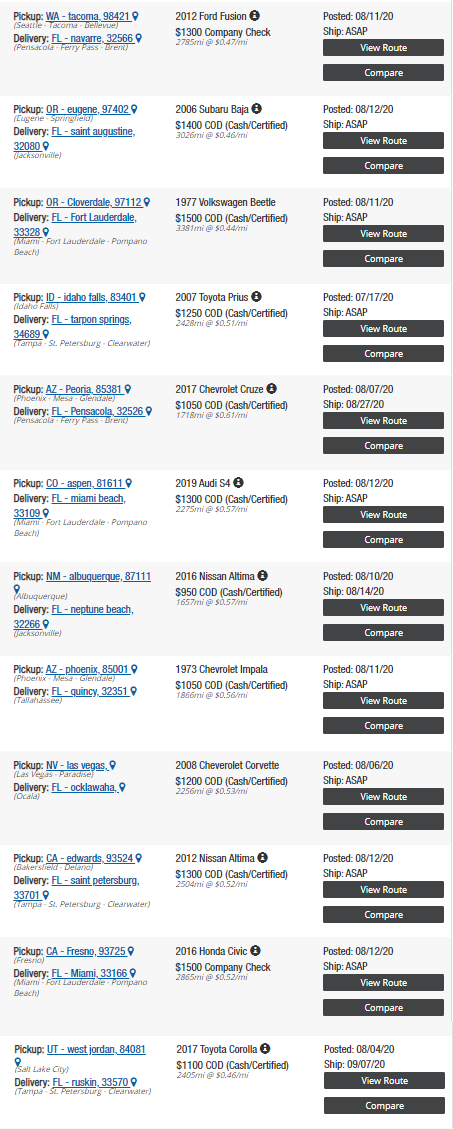Image resolution: width=453 pixels, height=1129 pixels.
Task: Click map pin next to ocklawaha delivery
Action: tap(122, 788)
